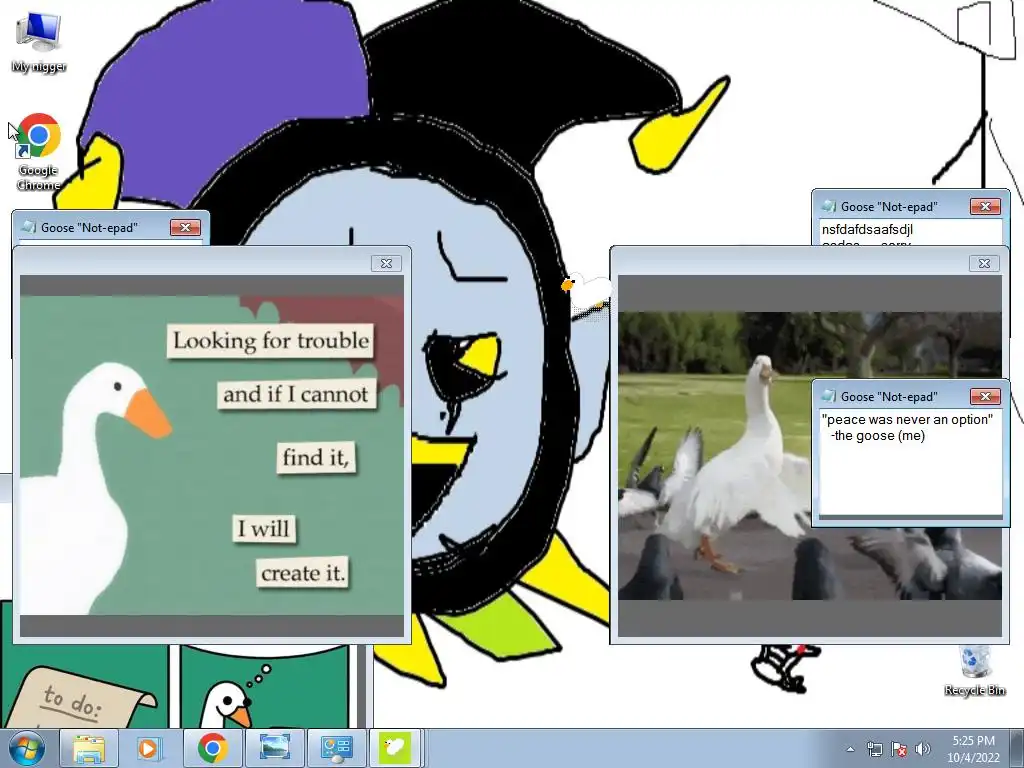Close the Looking for trouble meme window

387,263
